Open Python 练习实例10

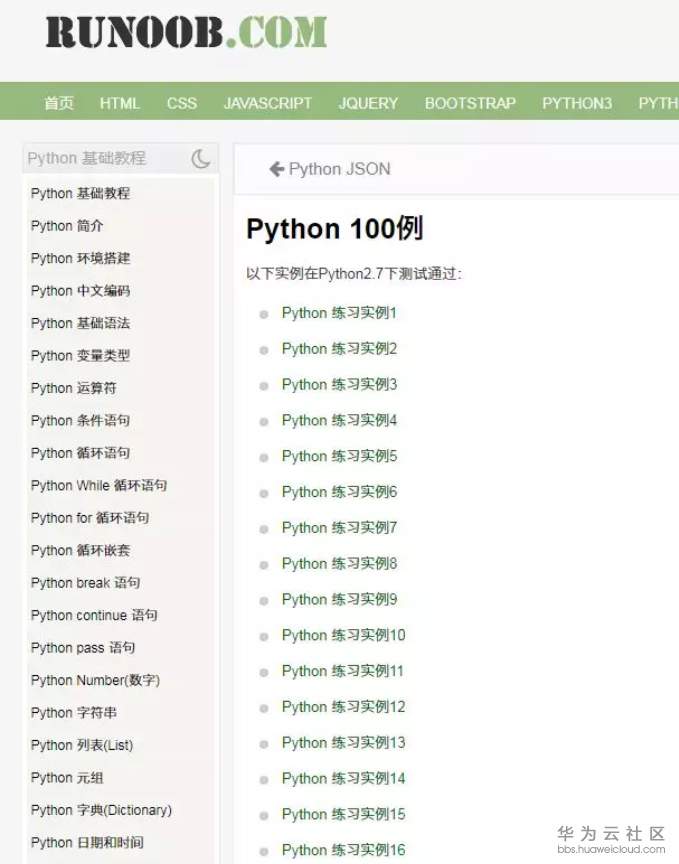pos(343,636)
